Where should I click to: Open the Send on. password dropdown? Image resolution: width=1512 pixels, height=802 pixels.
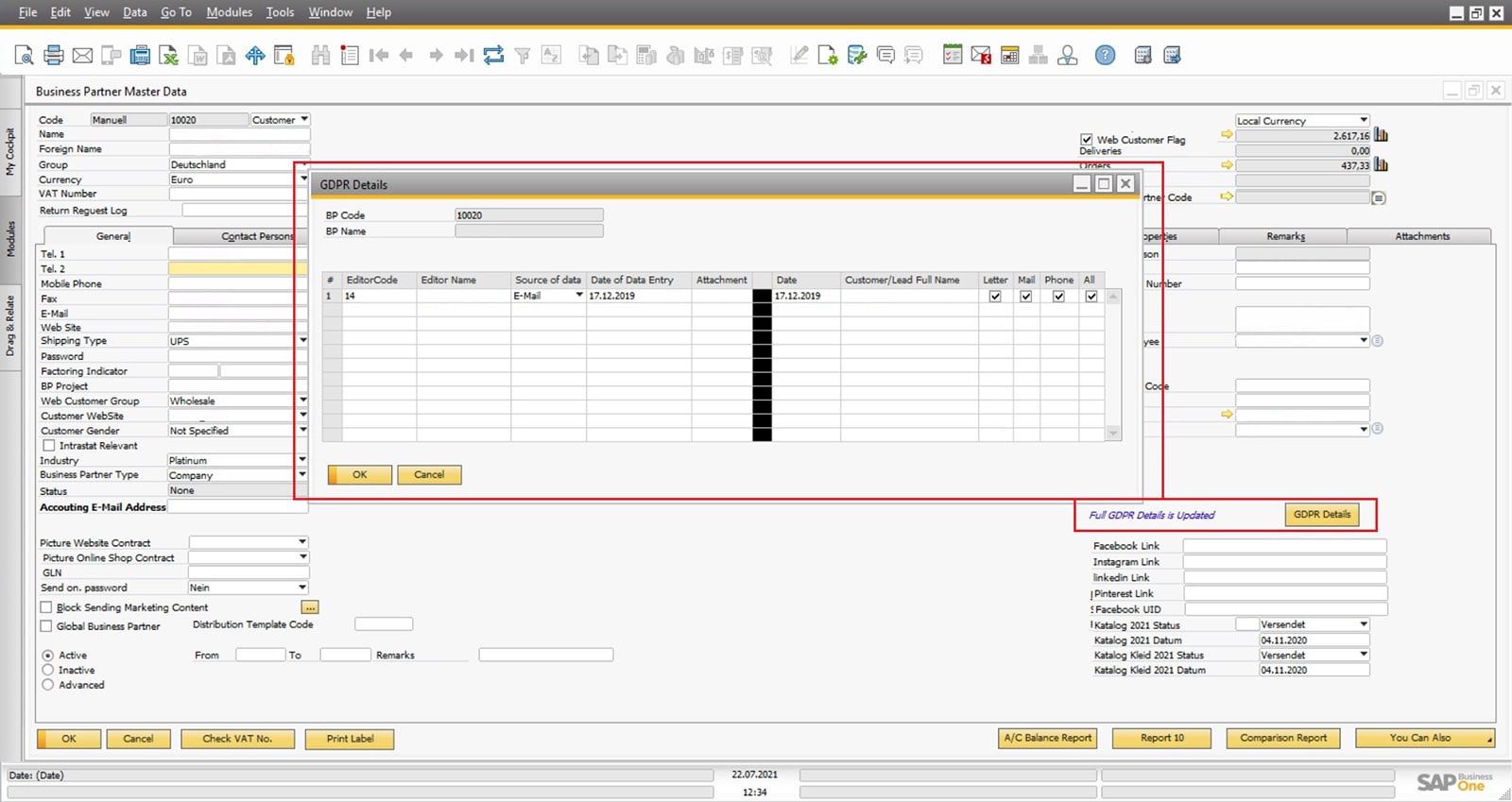(x=302, y=588)
